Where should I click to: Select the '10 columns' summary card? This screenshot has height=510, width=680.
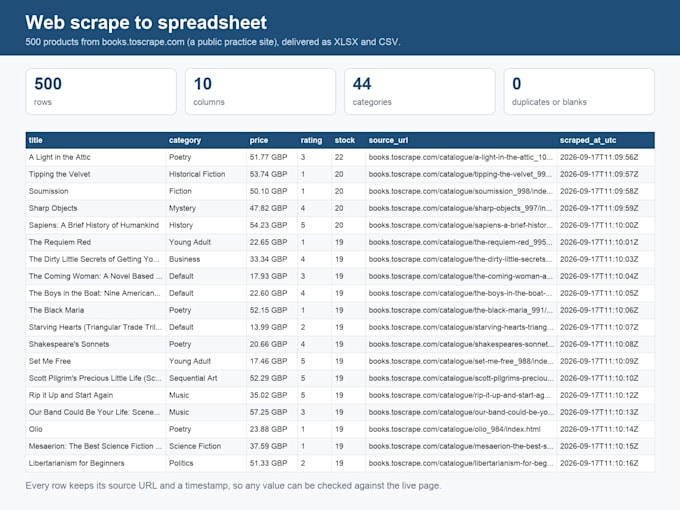(260, 92)
